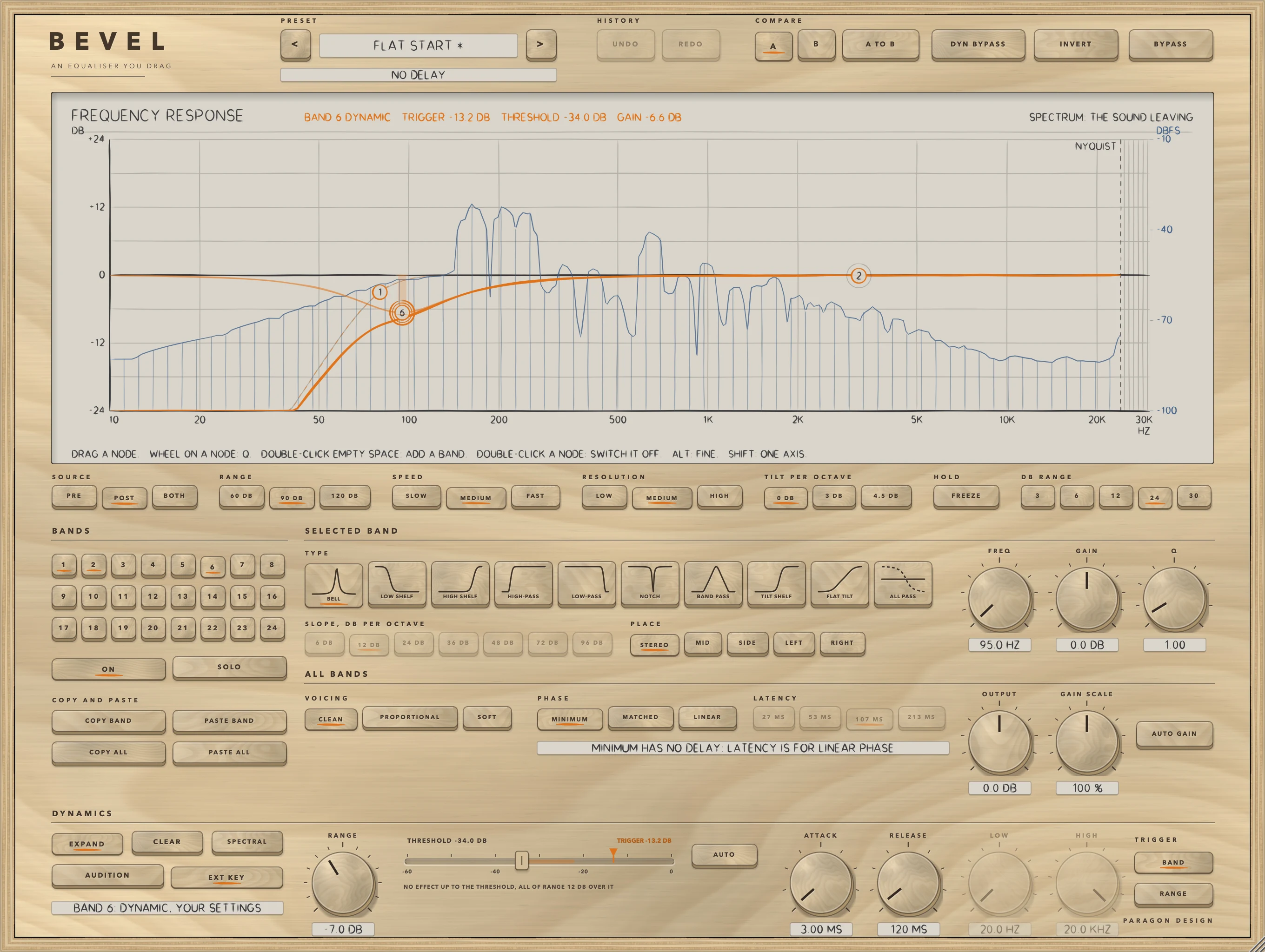Set DB range to 12
This screenshot has height=952, width=1265.
pos(1115,496)
